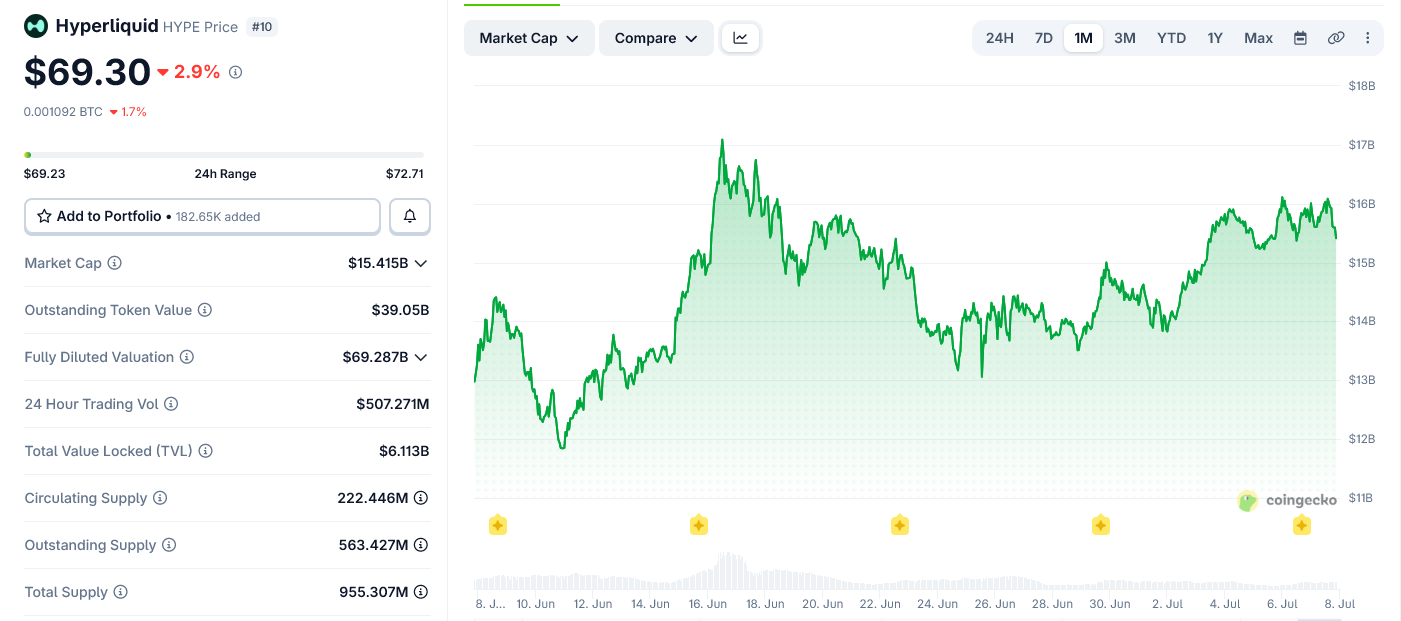
Task: Click the #10 rank badge
Action: click(x=262, y=27)
